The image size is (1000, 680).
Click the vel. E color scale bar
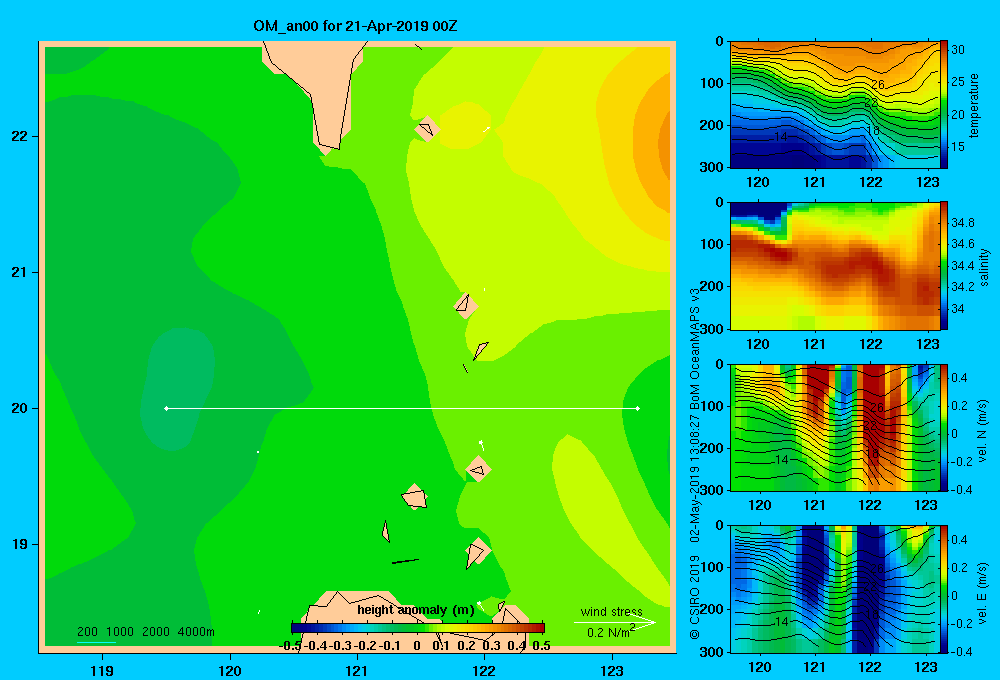[x=944, y=589]
